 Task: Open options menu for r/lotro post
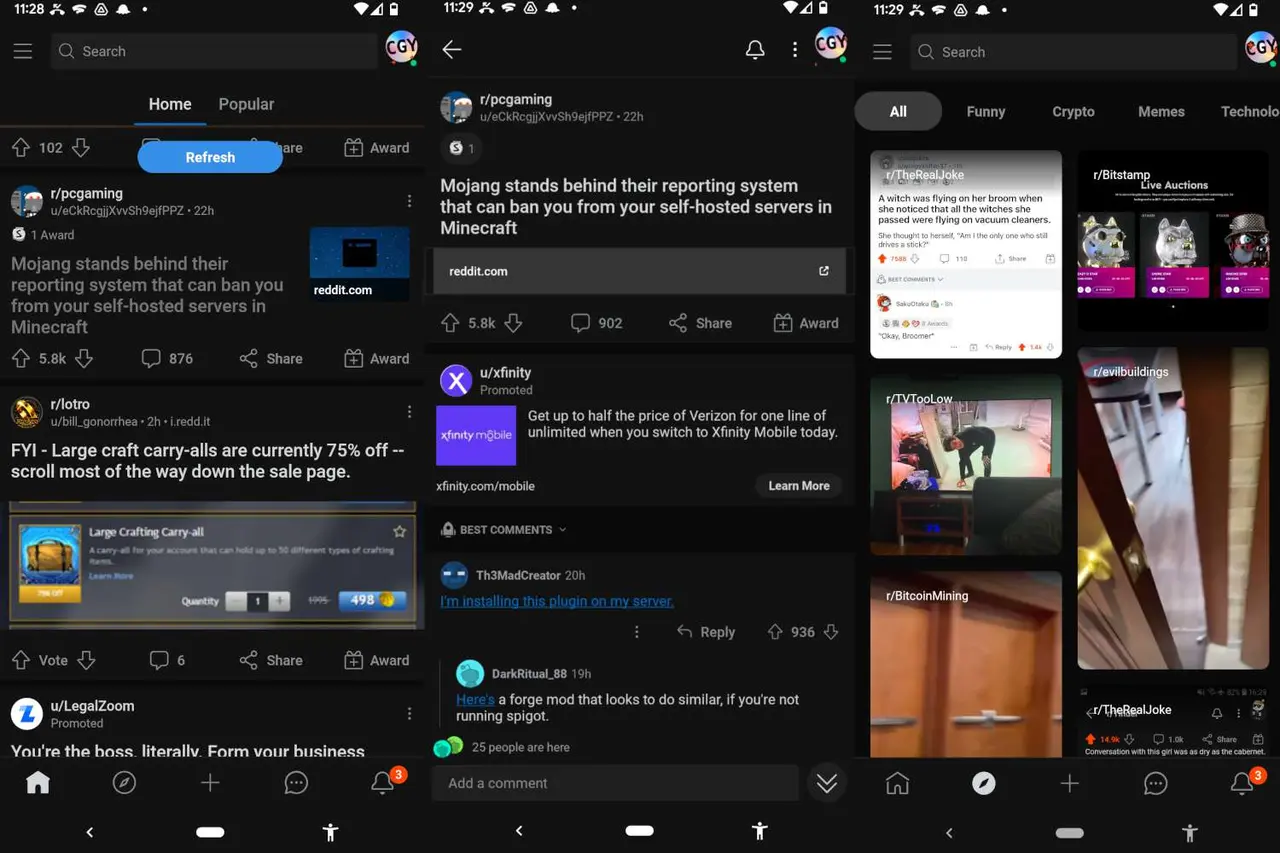(x=409, y=412)
